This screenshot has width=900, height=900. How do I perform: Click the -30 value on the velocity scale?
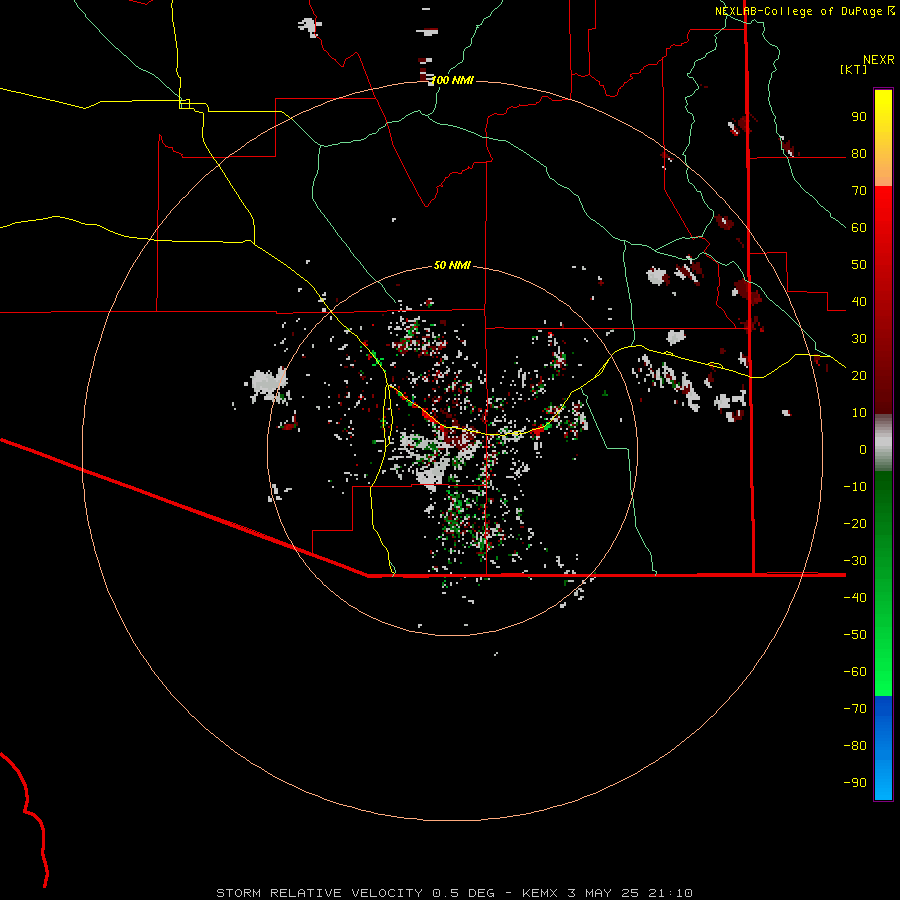(855, 560)
